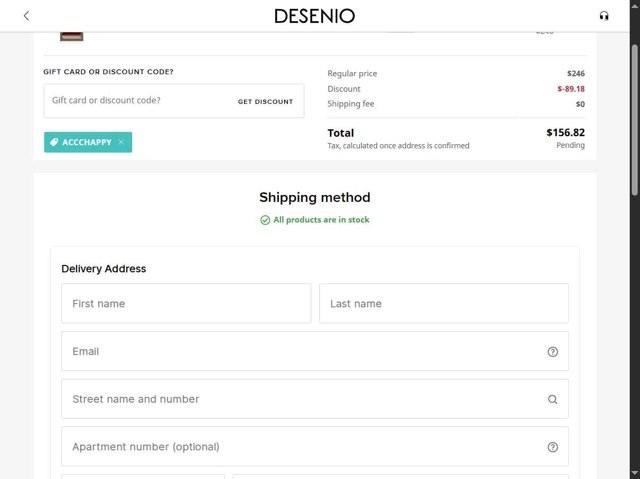Click the Last name field
The height and width of the screenshot is (479, 640).
pyautogui.click(x=444, y=303)
